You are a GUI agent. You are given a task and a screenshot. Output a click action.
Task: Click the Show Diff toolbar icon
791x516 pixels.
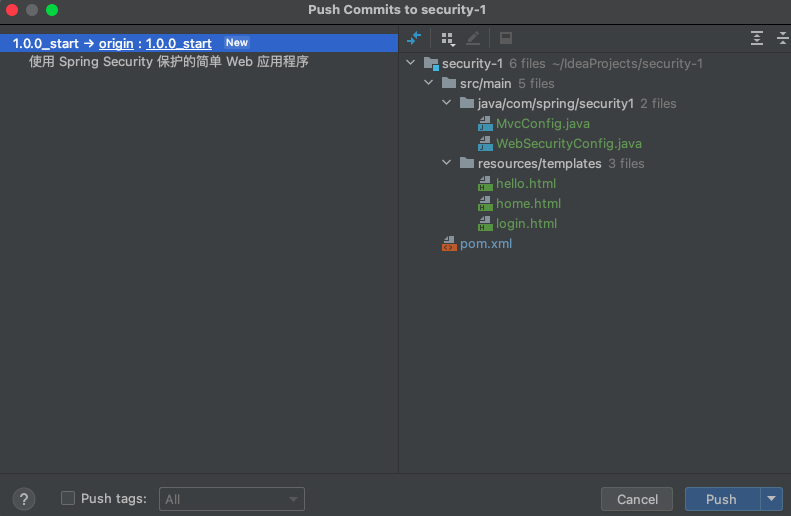pyautogui.click(x=414, y=38)
